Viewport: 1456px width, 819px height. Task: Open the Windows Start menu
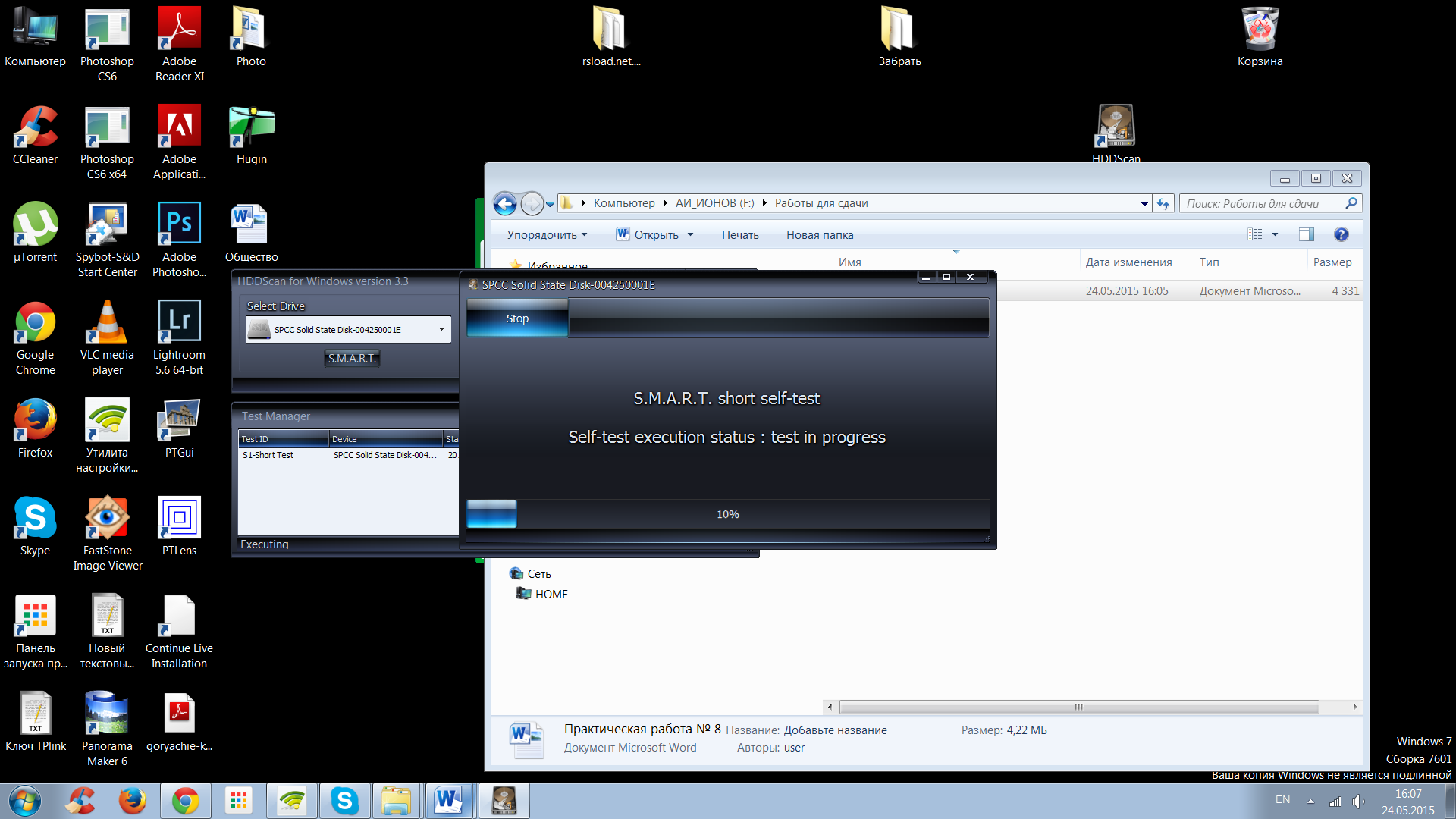tap(24, 801)
